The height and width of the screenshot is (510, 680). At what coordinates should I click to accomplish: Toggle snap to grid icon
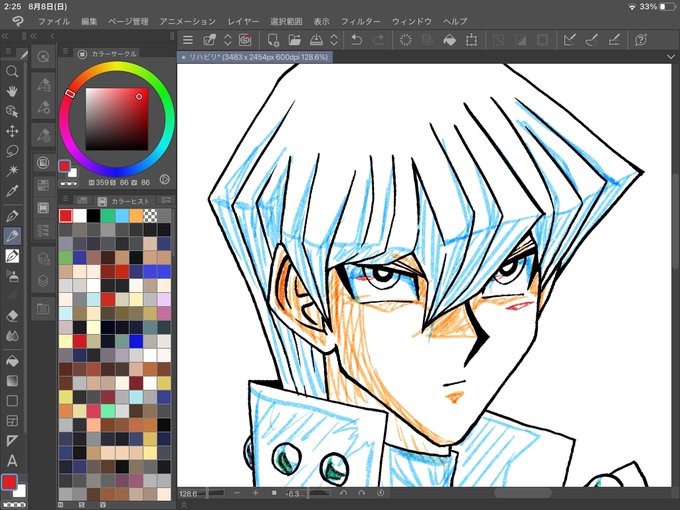click(614, 40)
